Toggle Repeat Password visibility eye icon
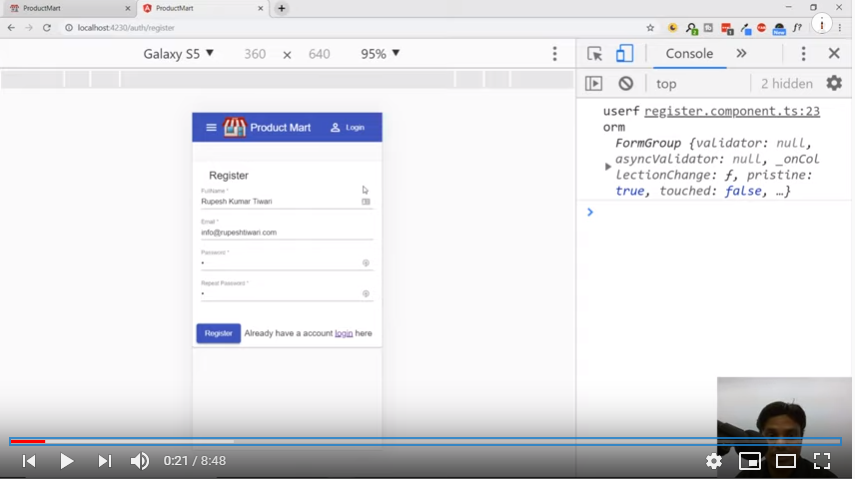The height and width of the screenshot is (479, 855). click(366, 294)
